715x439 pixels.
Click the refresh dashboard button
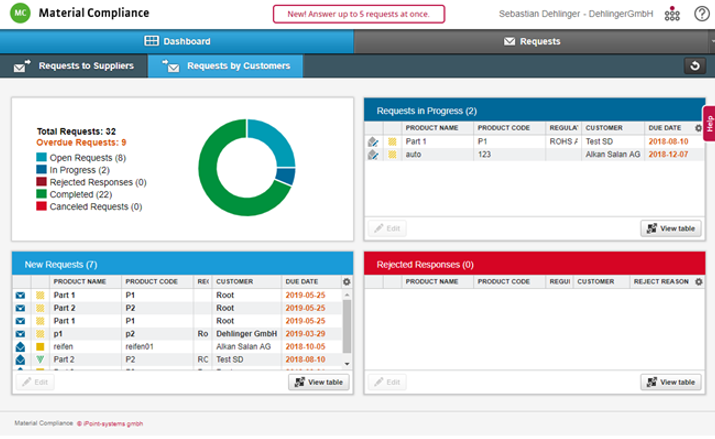(x=695, y=66)
